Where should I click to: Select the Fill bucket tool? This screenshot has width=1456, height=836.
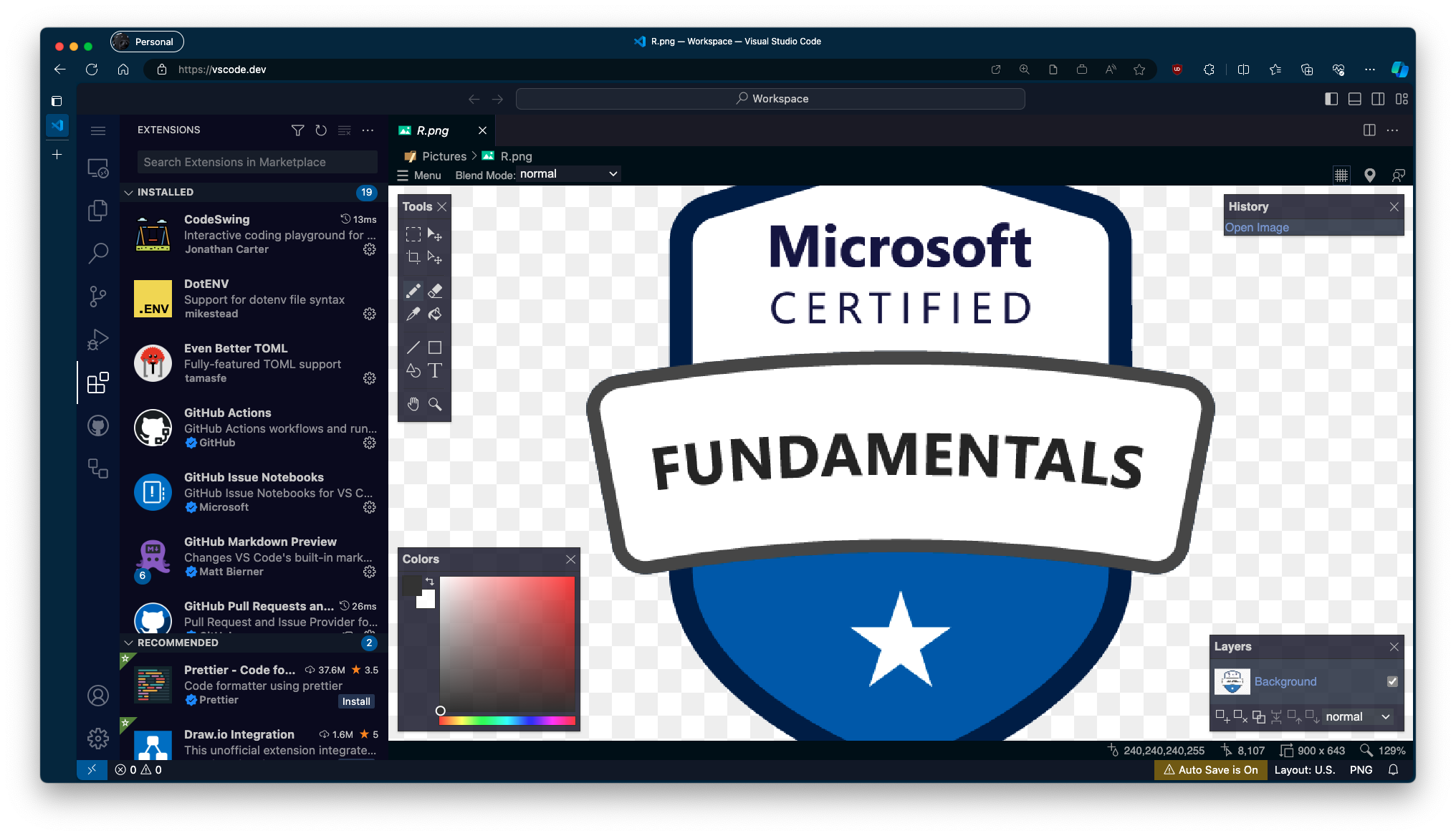(x=436, y=314)
